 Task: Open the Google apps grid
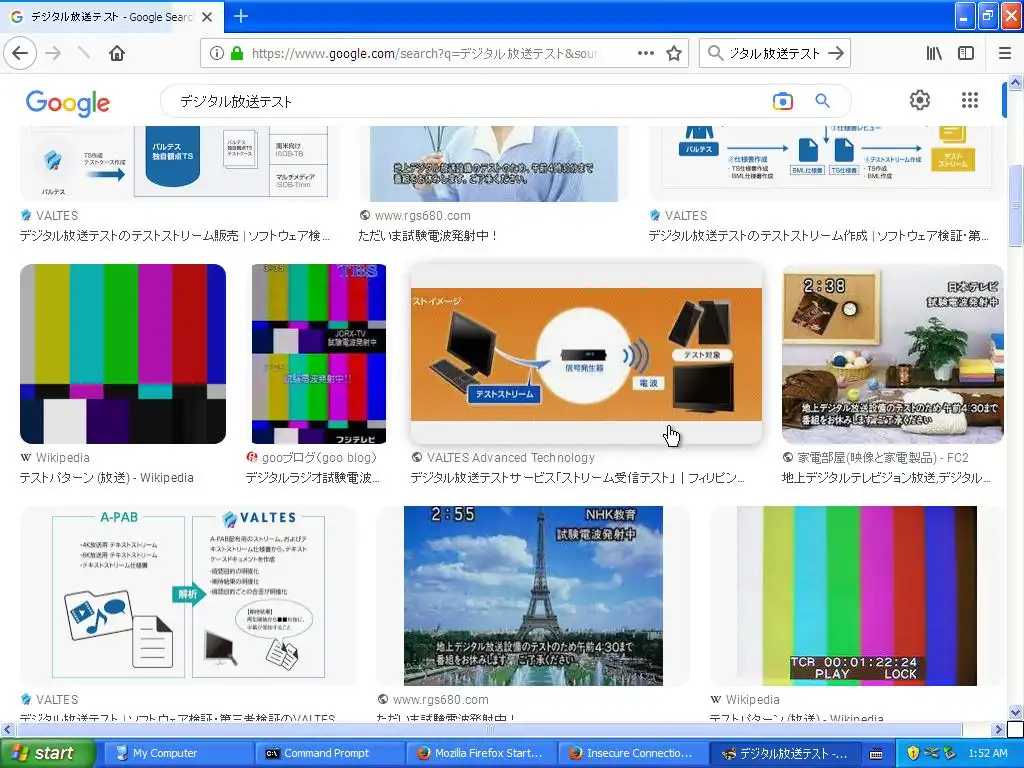click(970, 100)
